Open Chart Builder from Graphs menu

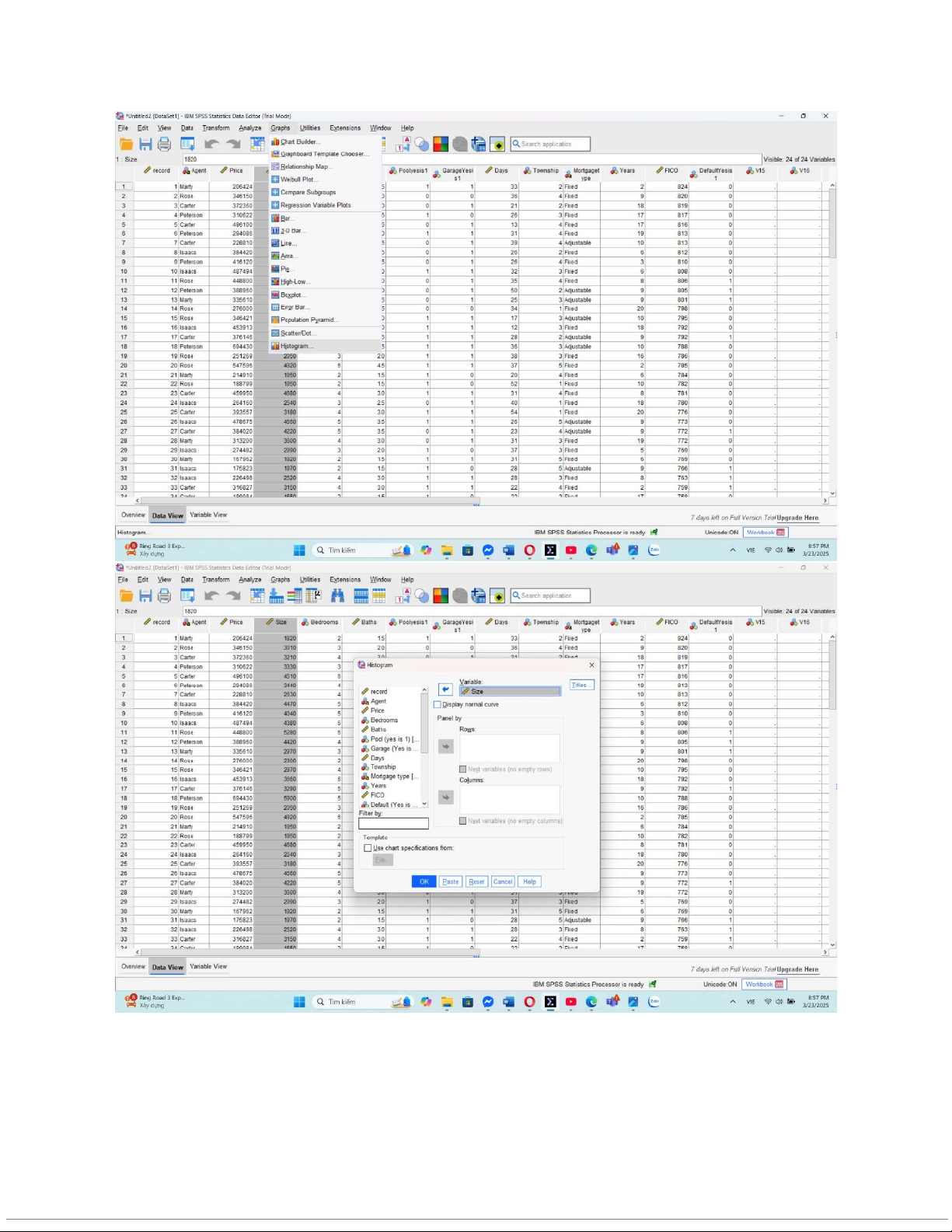pyautogui.click(x=299, y=142)
